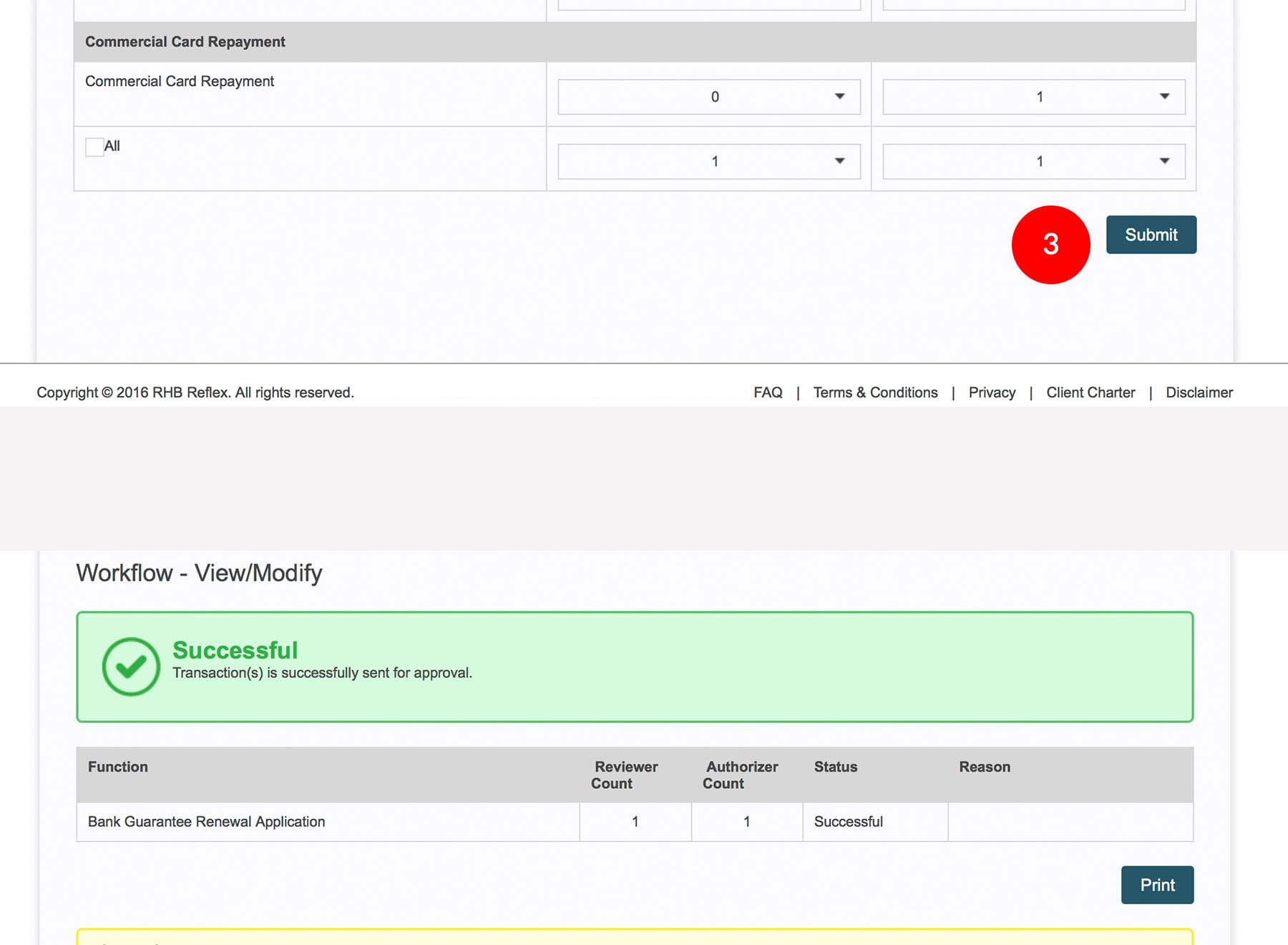Click the Status column header
This screenshot has width=1288, height=945.
[x=835, y=767]
